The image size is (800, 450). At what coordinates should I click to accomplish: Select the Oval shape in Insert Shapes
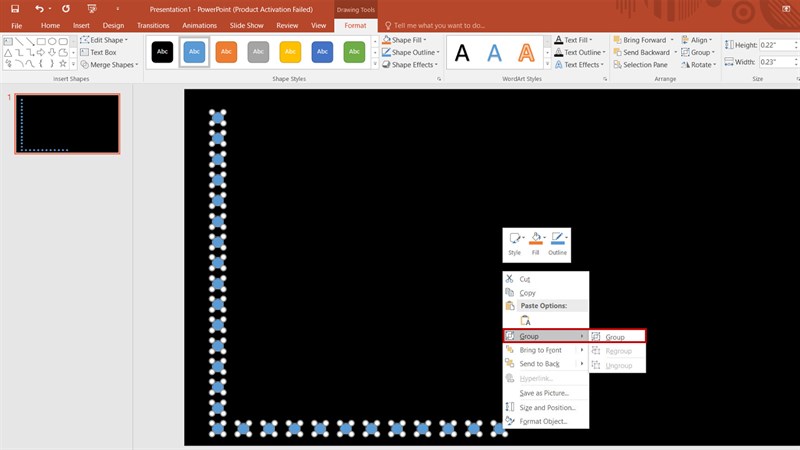52,41
